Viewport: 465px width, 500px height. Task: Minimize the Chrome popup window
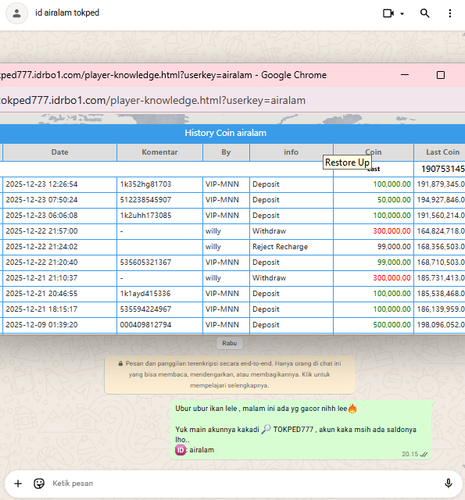(x=405, y=75)
